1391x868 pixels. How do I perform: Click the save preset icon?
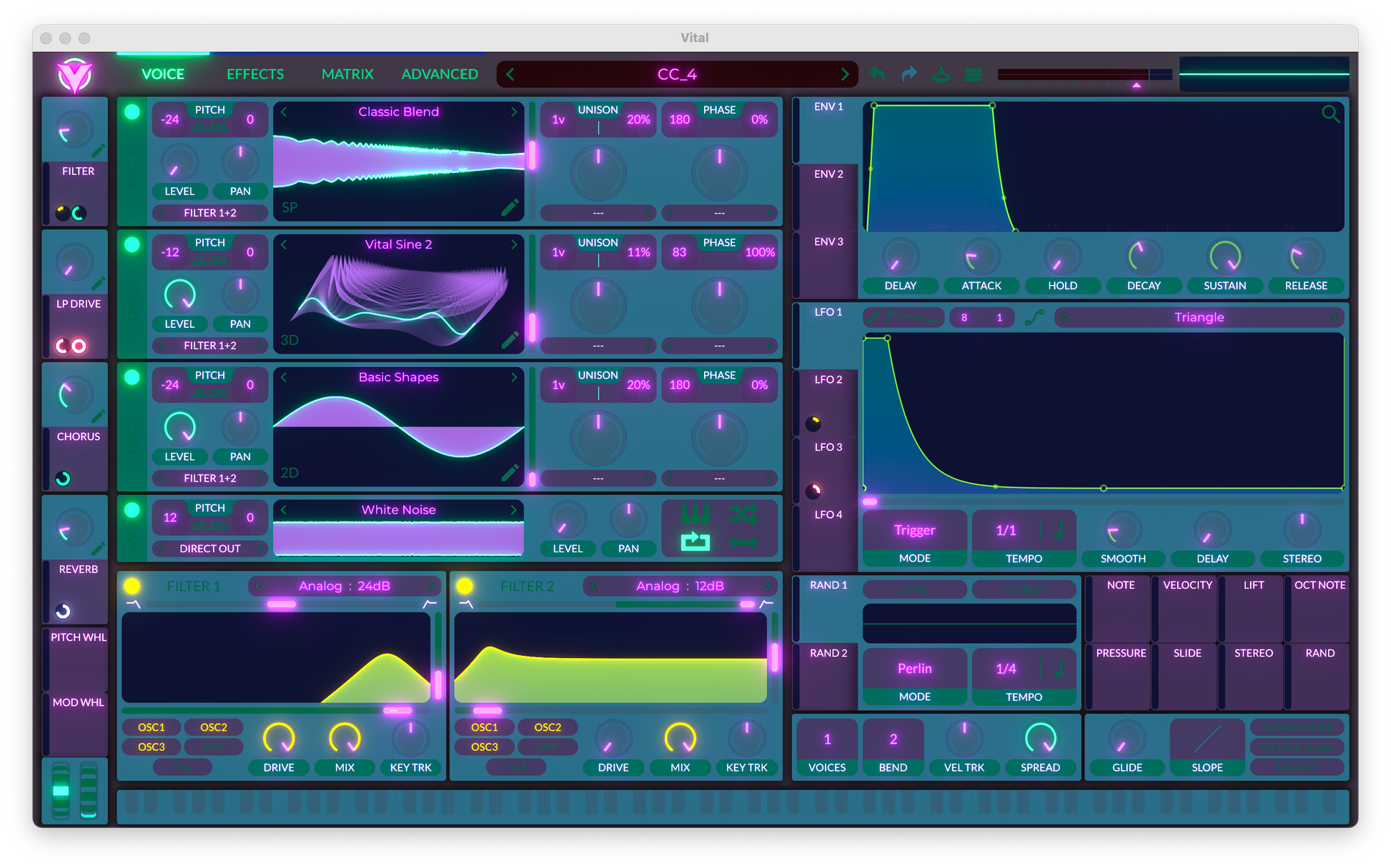click(x=941, y=74)
